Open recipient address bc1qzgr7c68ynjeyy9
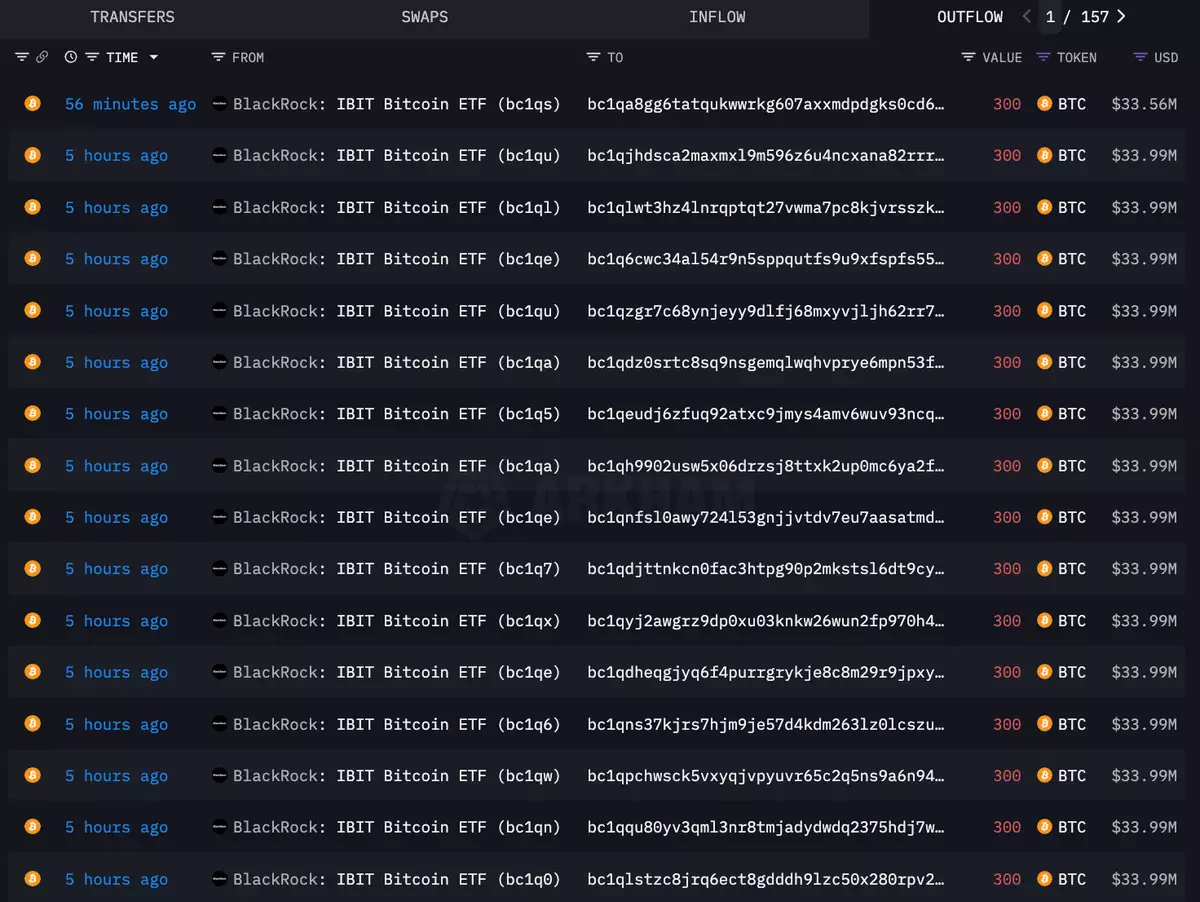Screen dimensions: 1200x902 (x=766, y=310)
